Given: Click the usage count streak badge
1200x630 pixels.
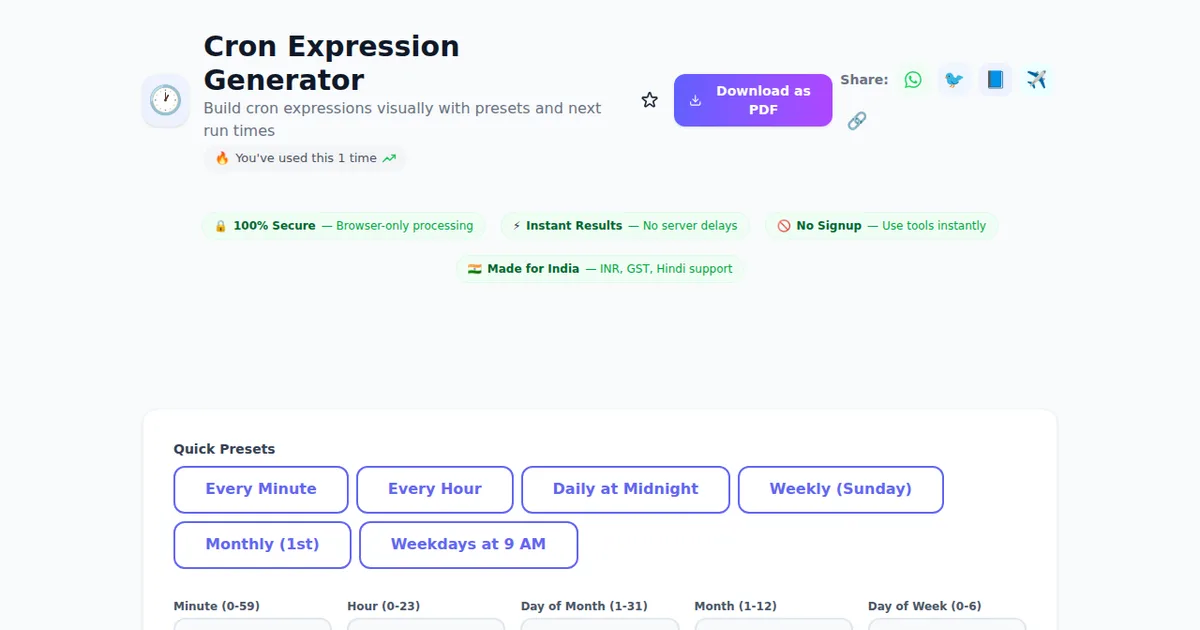Looking at the screenshot, I should (x=305, y=158).
